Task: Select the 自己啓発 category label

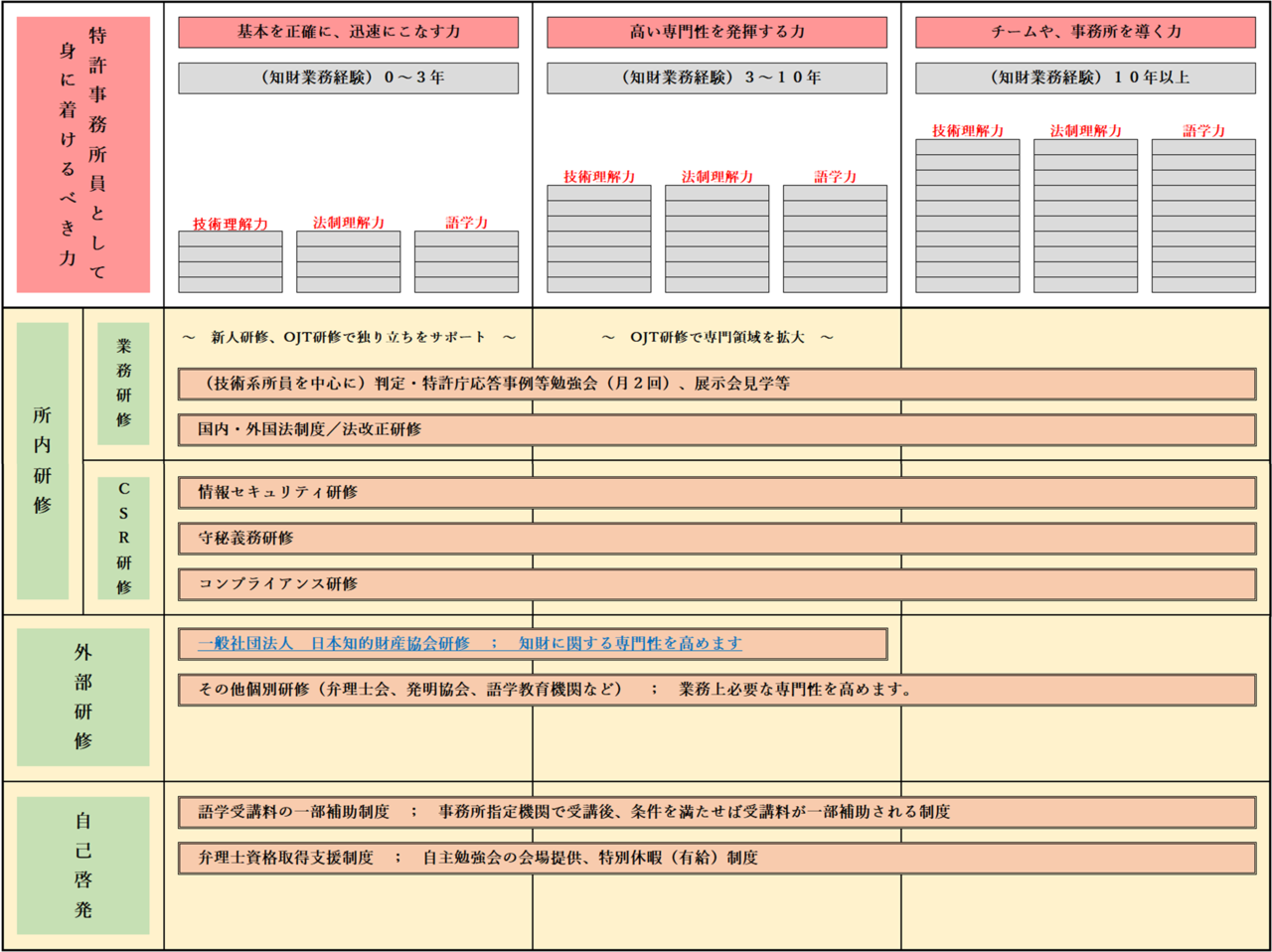Action: click(x=83, y=865)
